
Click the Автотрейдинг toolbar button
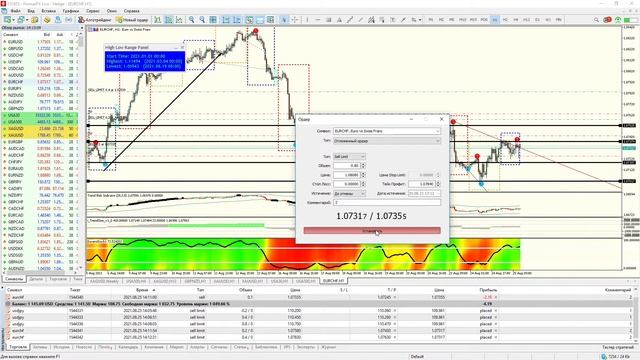tap(95, 20)
